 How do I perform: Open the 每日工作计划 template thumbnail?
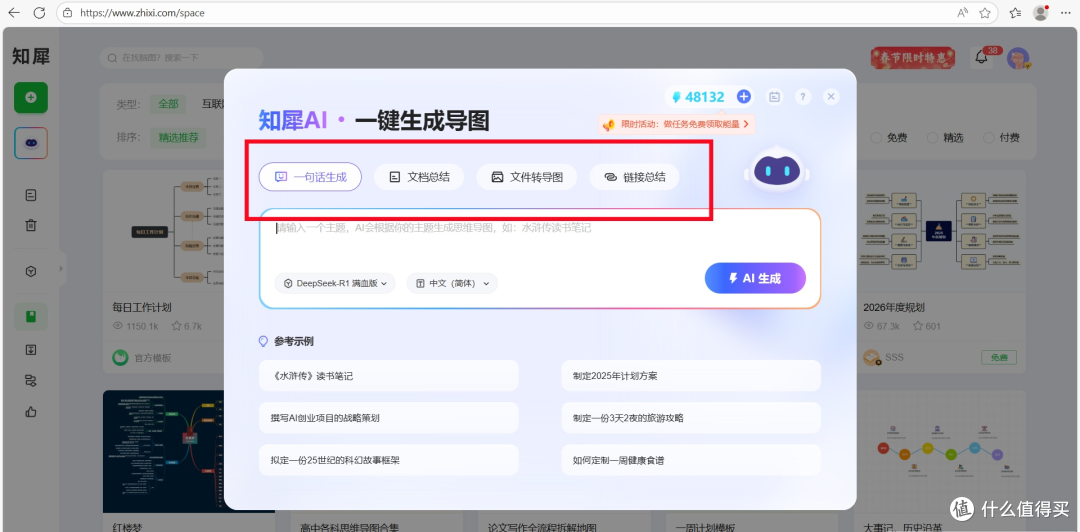click(x=164, y=232)
